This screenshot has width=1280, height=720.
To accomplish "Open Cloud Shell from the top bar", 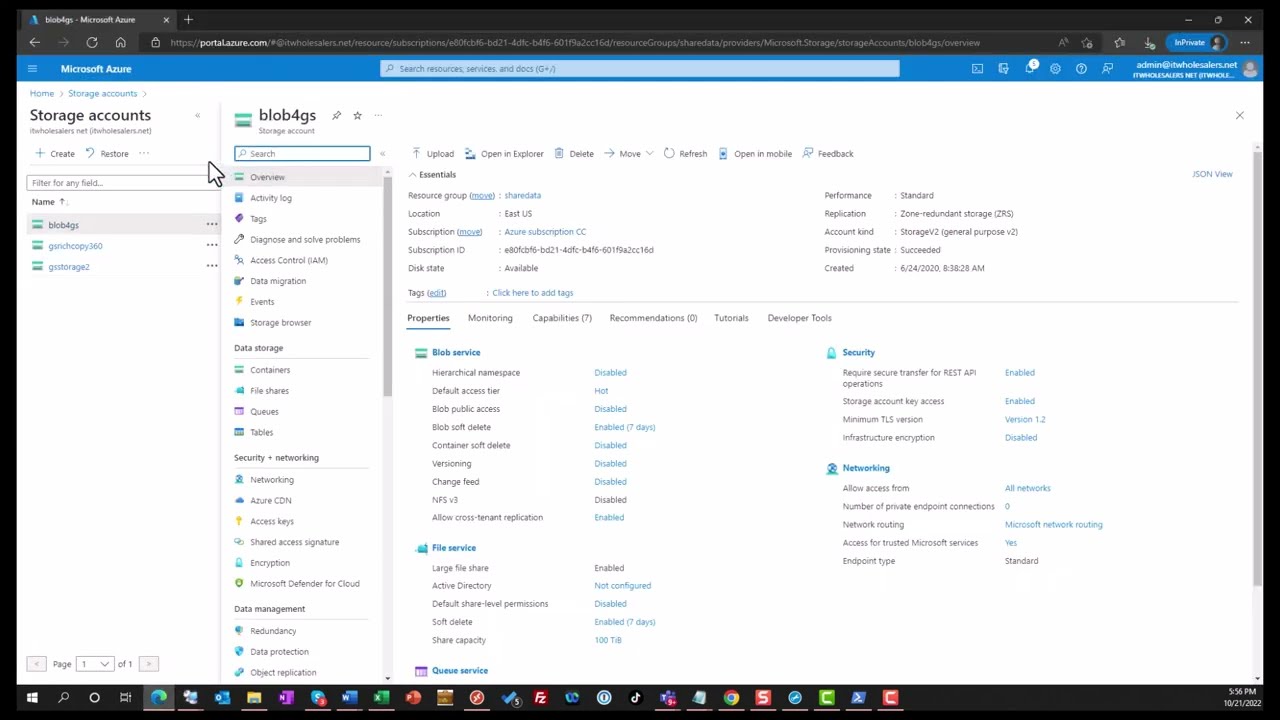I will coord(977,69).
